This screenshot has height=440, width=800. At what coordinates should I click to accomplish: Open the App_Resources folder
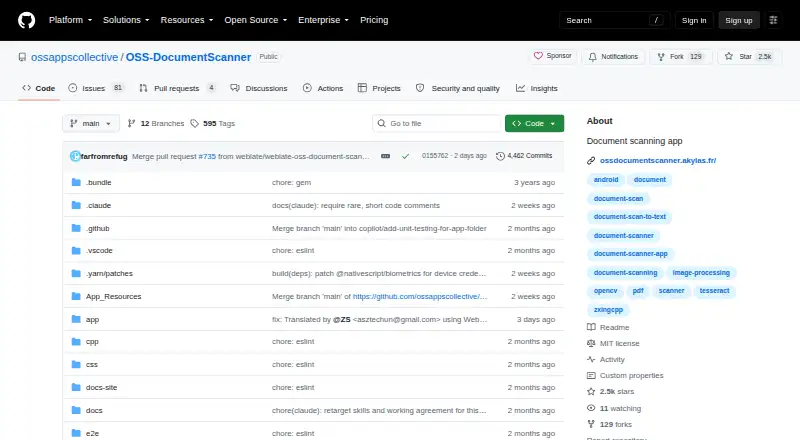tap(113, 297)
